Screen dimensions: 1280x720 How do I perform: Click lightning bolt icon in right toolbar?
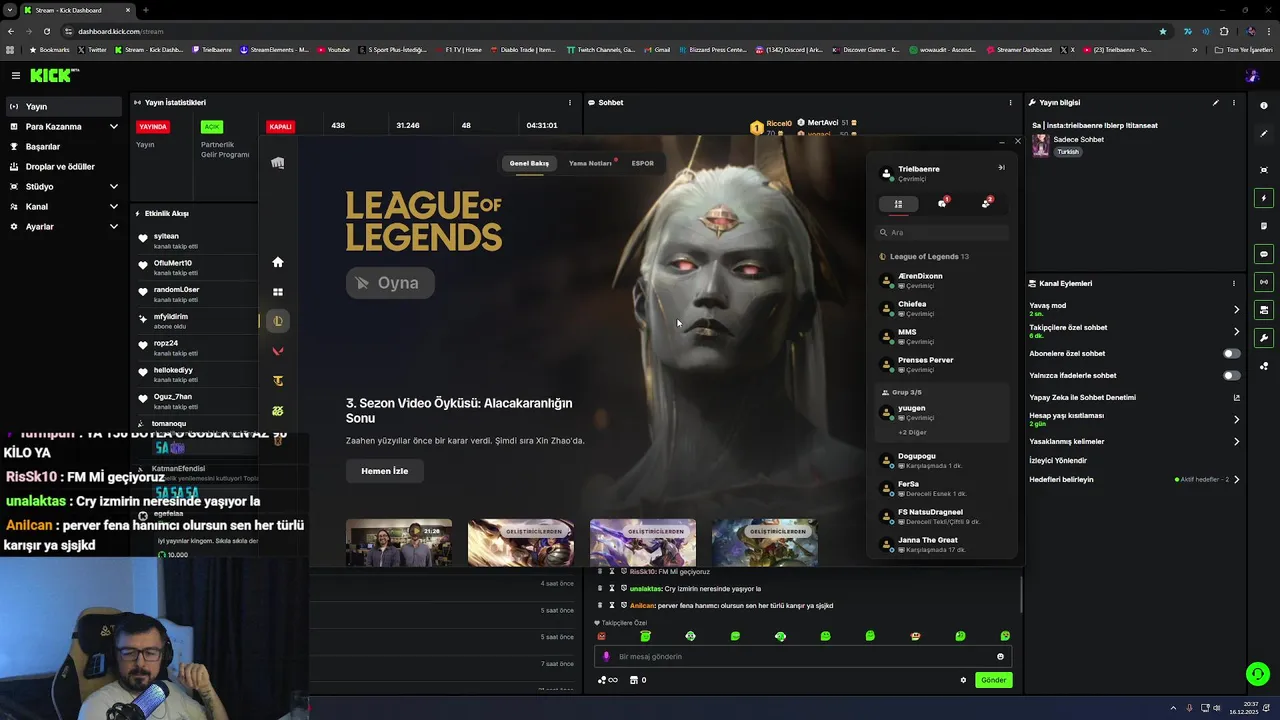(1264, 198)
